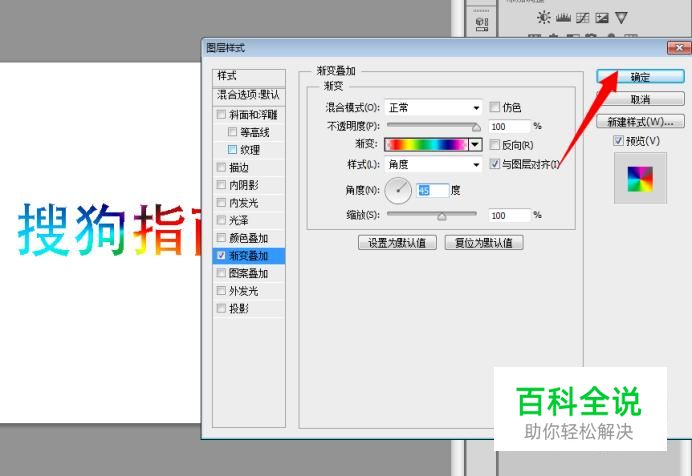Viewport: 692px width, 476px height.
Task: Enable 内阴影 layer effect
Action: [x=221, y=185]
